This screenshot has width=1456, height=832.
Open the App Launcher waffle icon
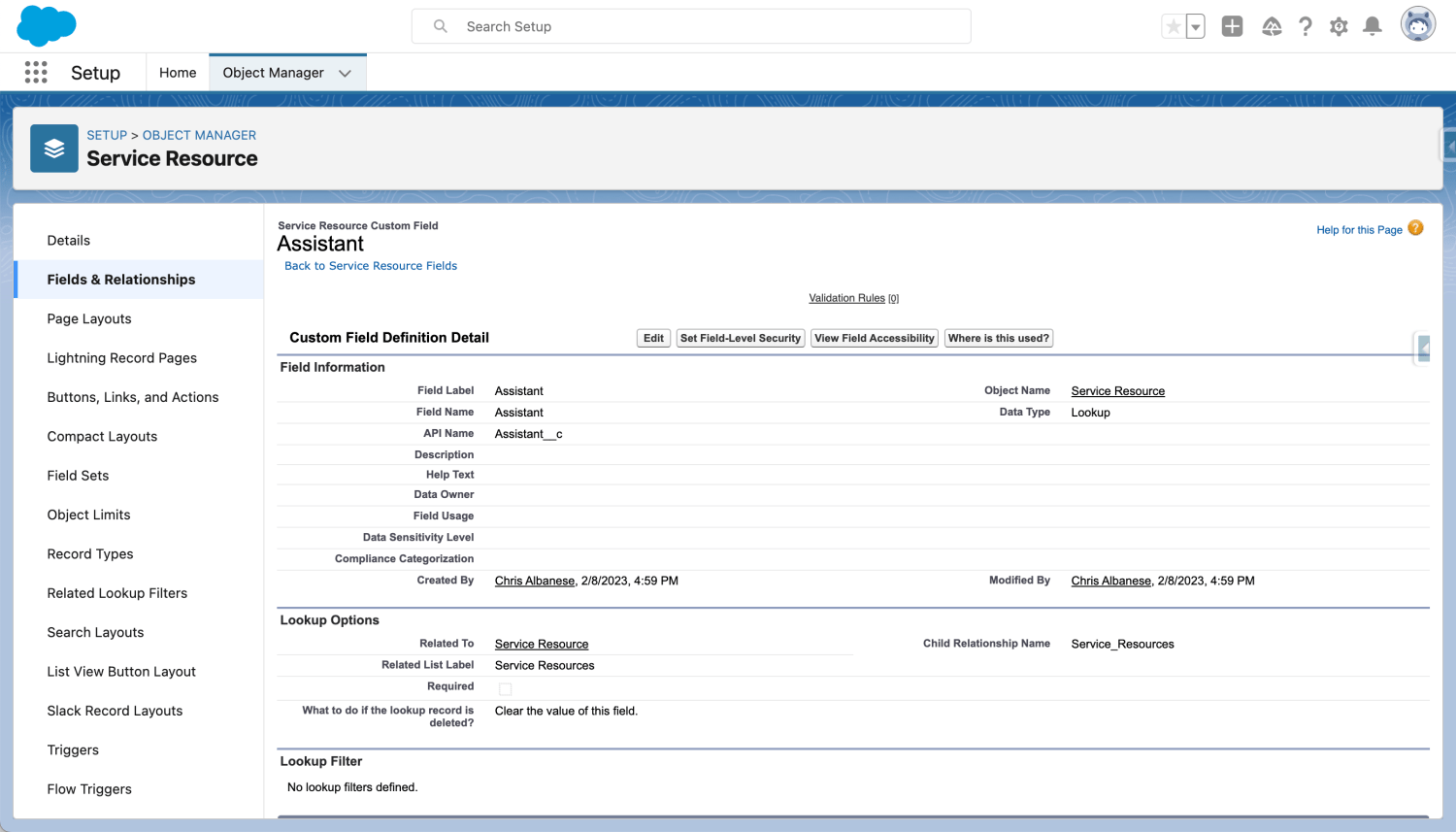tap(36, 72)
